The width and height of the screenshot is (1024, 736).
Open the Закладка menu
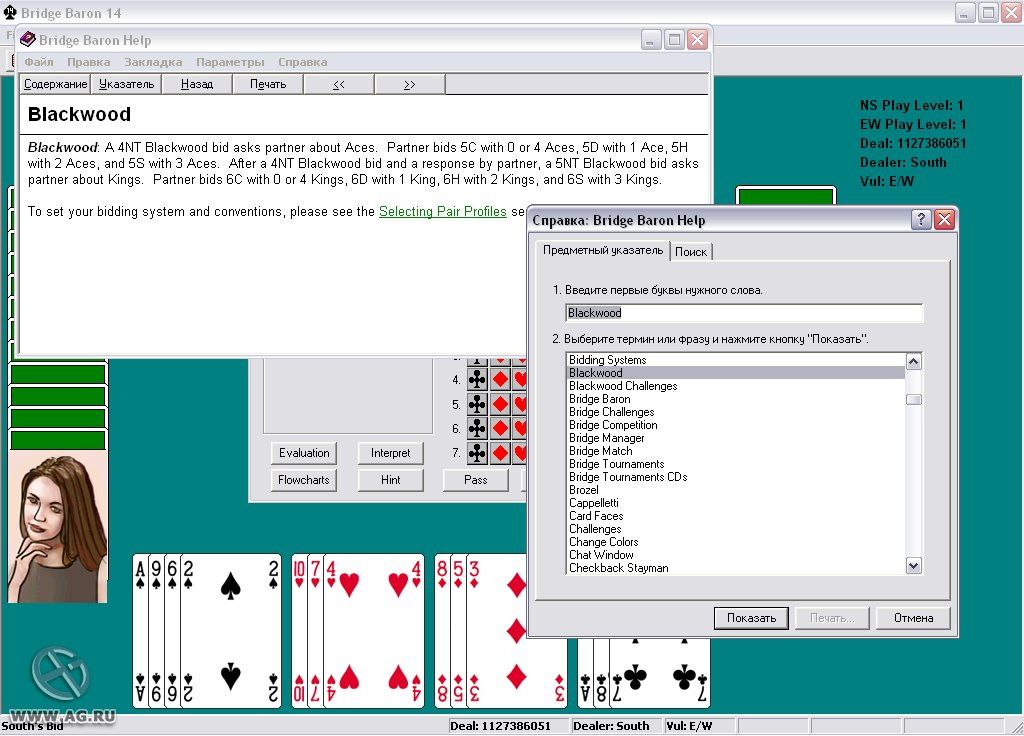coord(153,62)
